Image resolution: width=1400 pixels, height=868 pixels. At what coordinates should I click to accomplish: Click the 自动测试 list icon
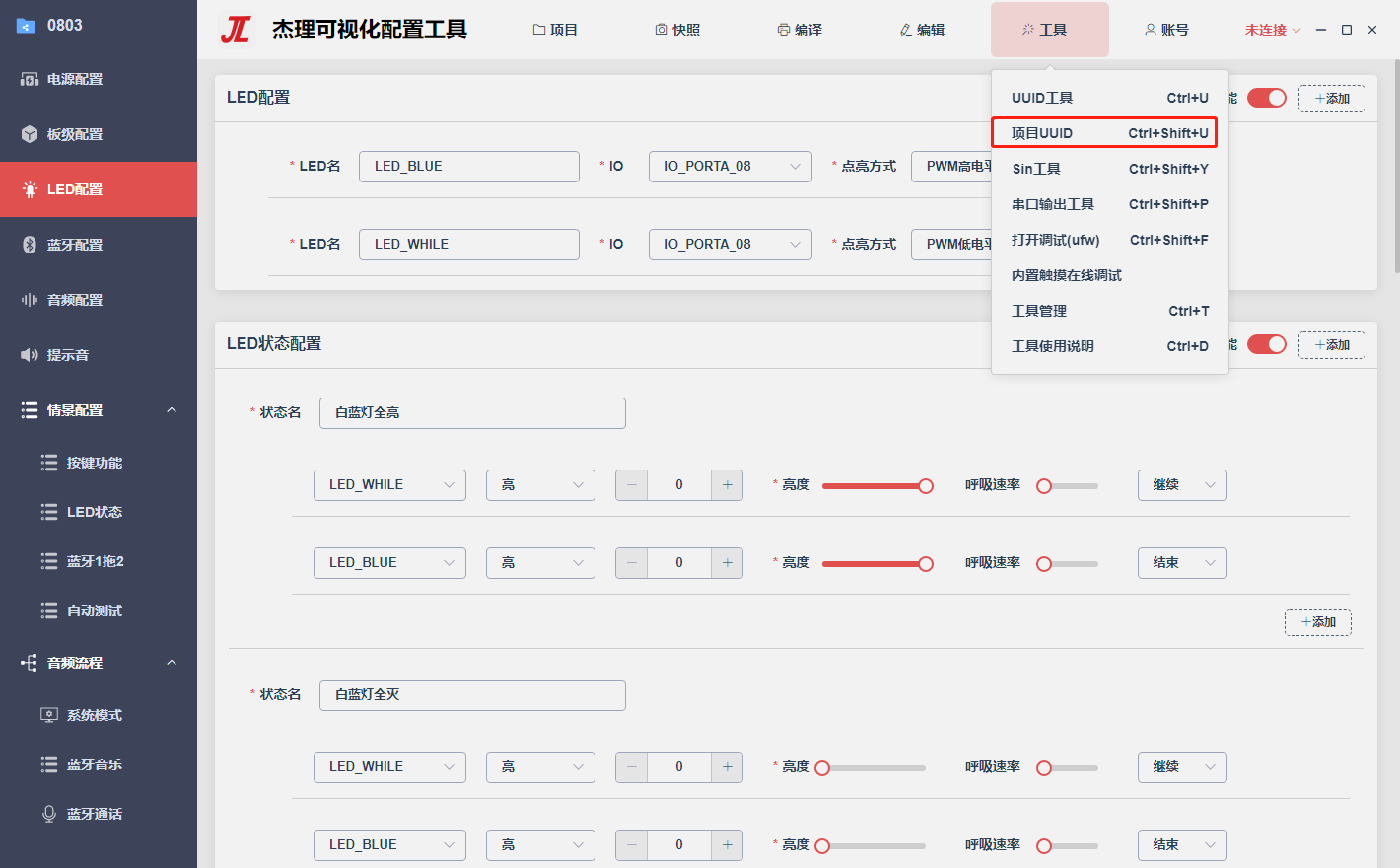[x=49, y=611]
